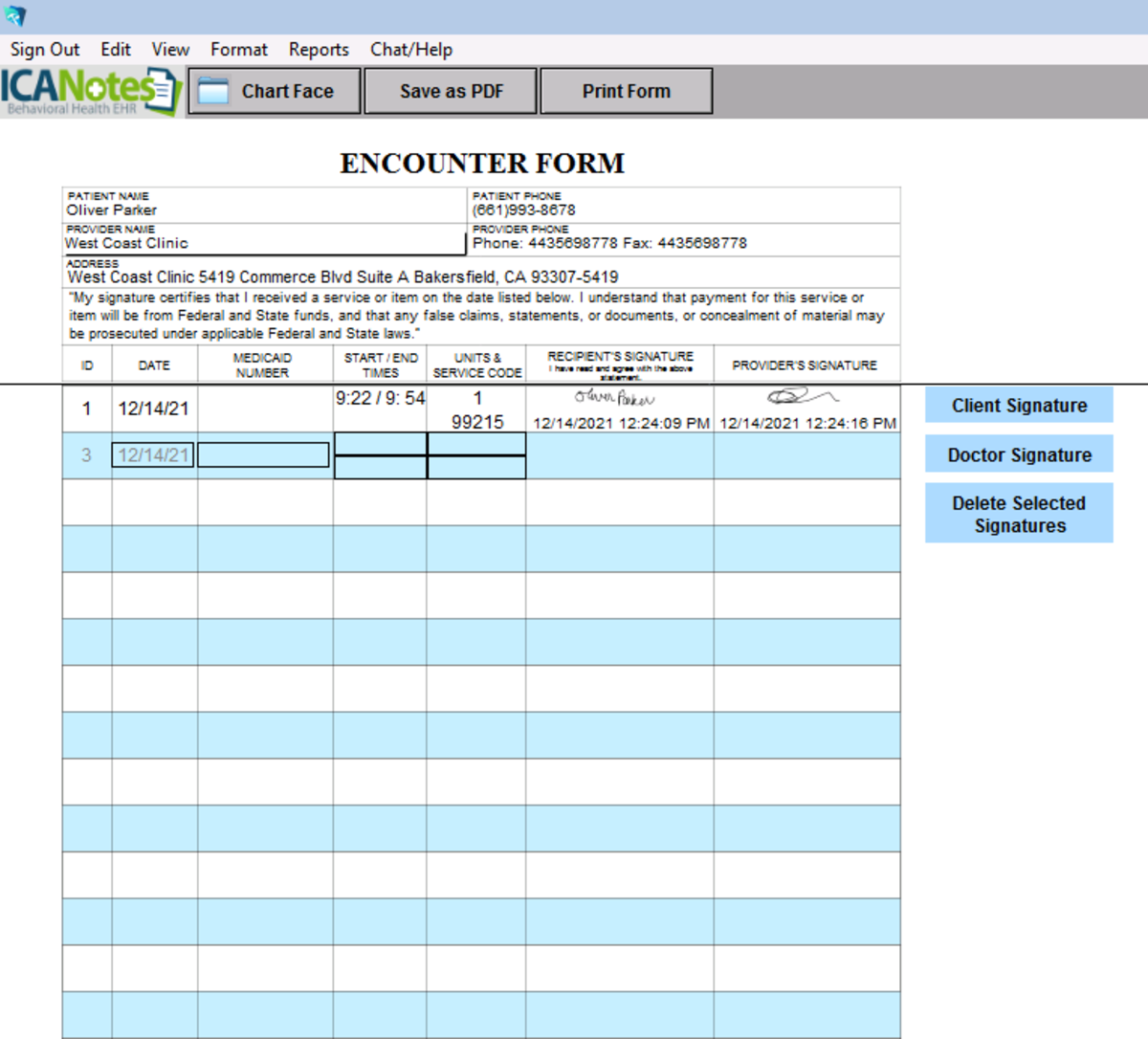Image resolution: width=1148 pixels, height=1039 pixels.
Task: Click the ICANotes logo
Action: [x=92, y=92]
